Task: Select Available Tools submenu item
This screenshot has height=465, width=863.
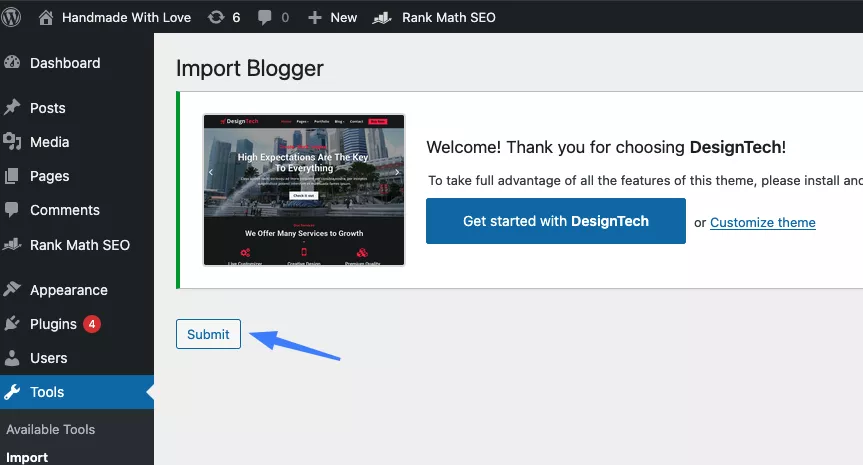Action: click(x=50, y=429)
